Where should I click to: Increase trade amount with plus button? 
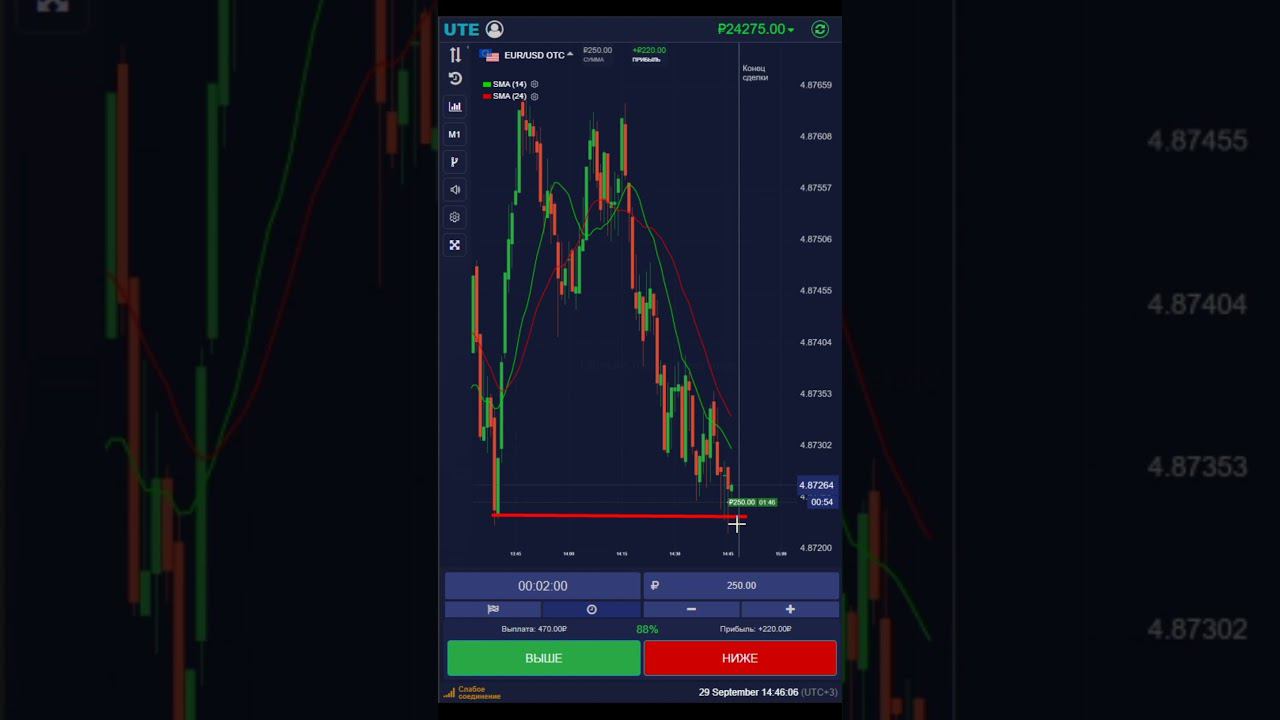(790, 609)
